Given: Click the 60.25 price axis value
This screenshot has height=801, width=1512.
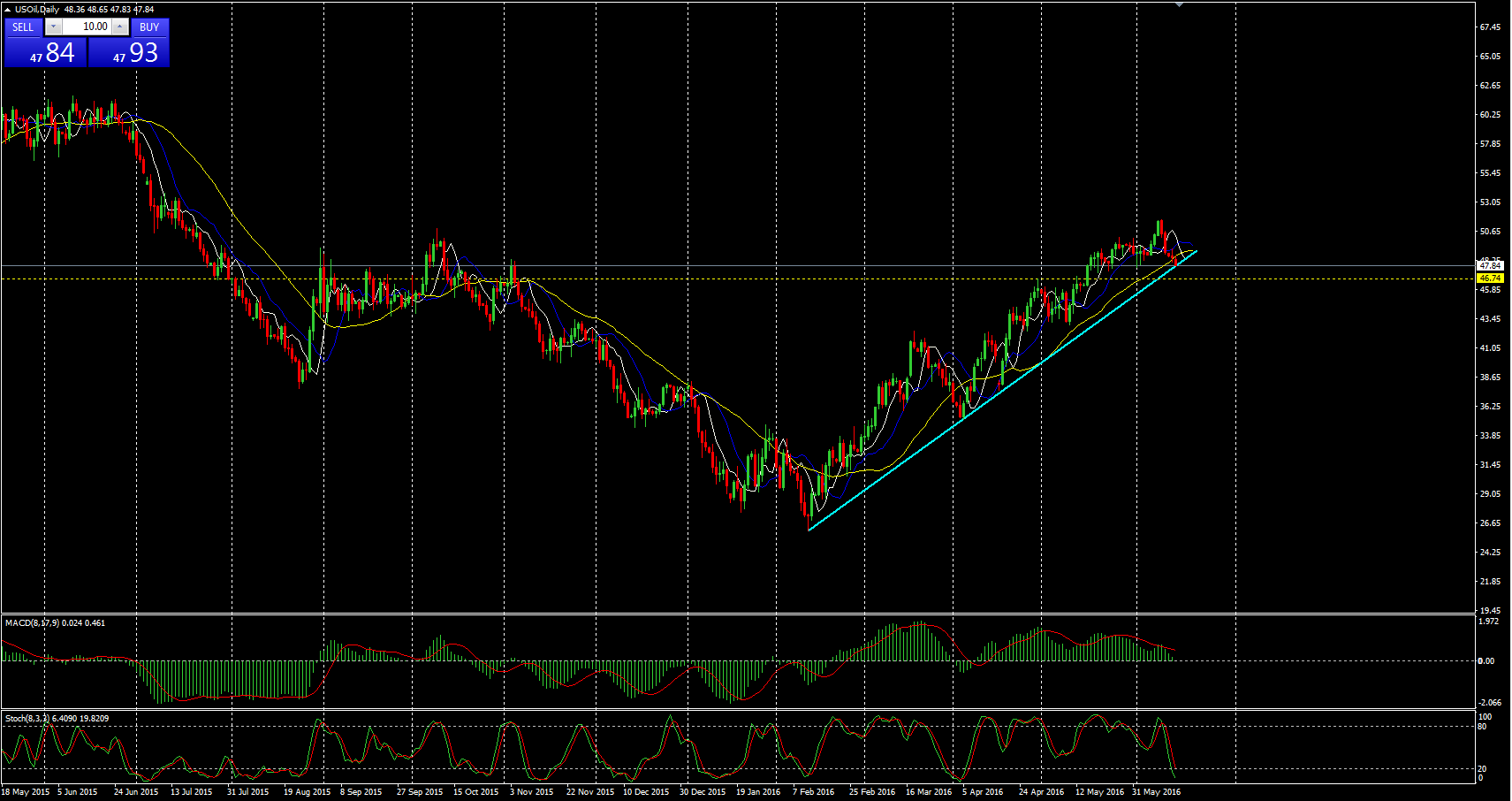Looking at the screenshot, I should coord(1490,115).
